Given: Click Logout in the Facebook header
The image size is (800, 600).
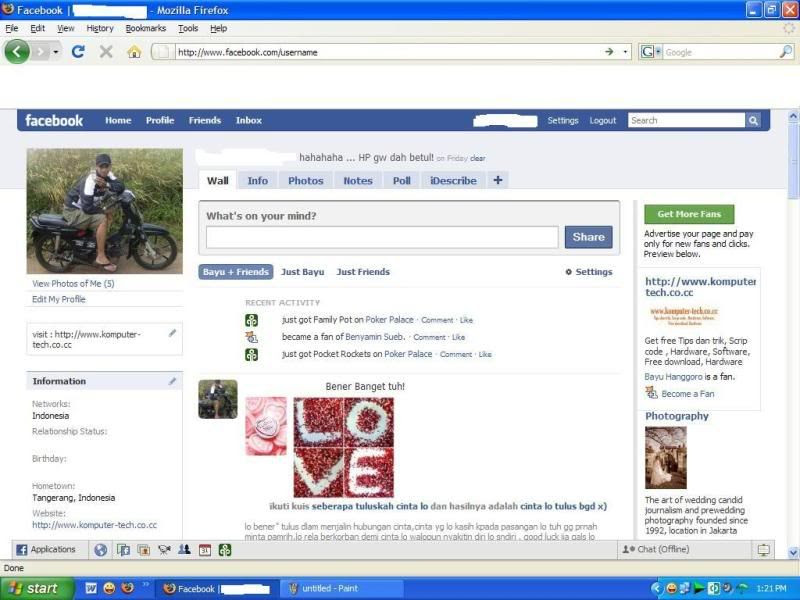Looking at the screenshot, I should (x=603, y=120).
